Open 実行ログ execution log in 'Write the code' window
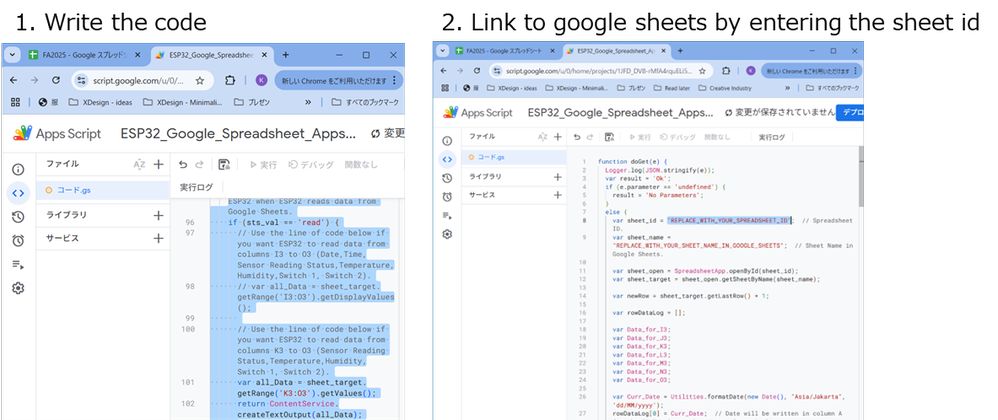The width and height of the screenshot is (998, 420). (196, 187)
